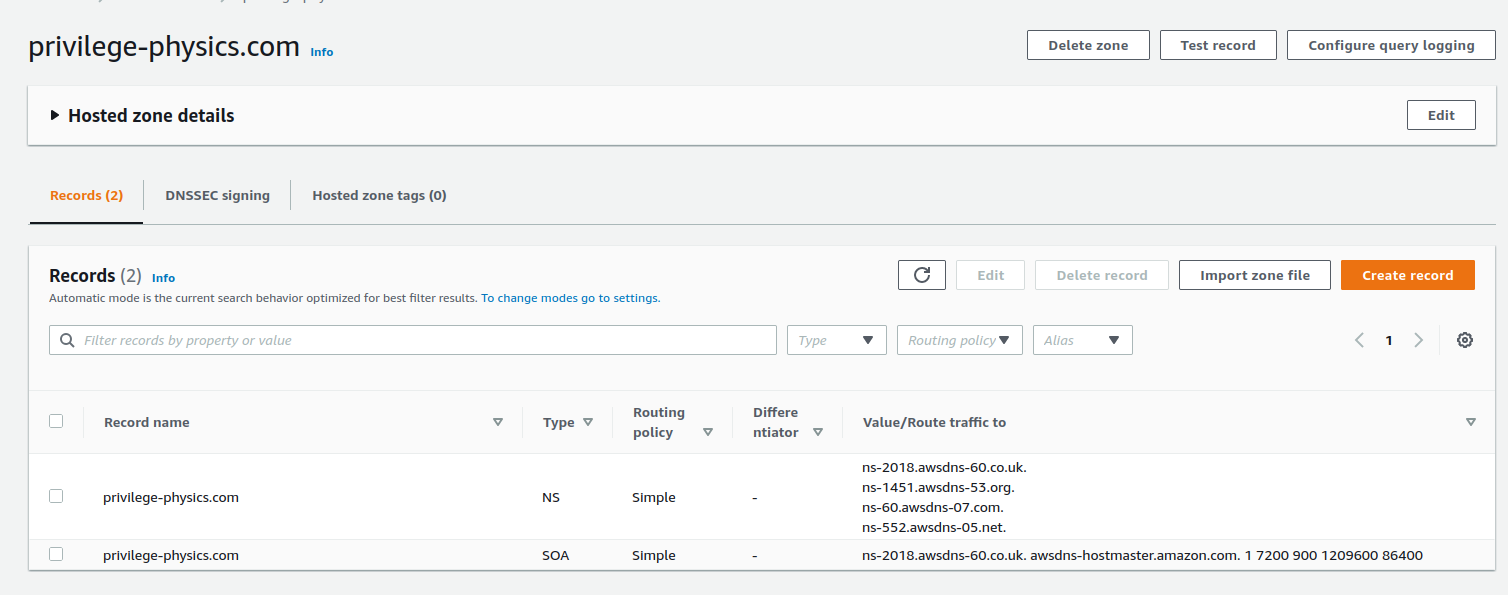Open Info link beside zone name
The image size is (1508, 595).
pos(322,52)
